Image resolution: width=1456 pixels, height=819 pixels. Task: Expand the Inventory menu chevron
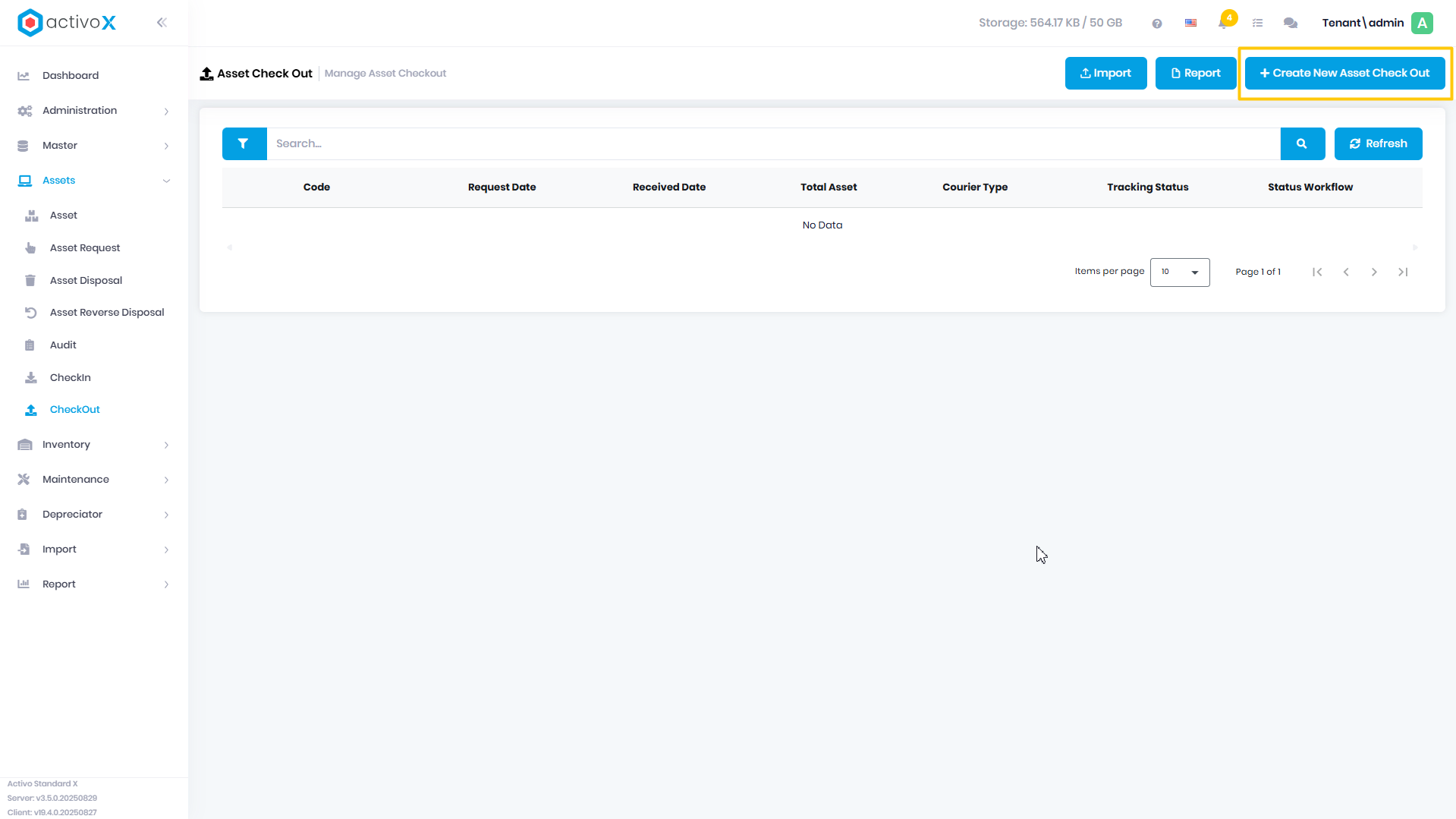pyautogui.click(x=166, y=446)
